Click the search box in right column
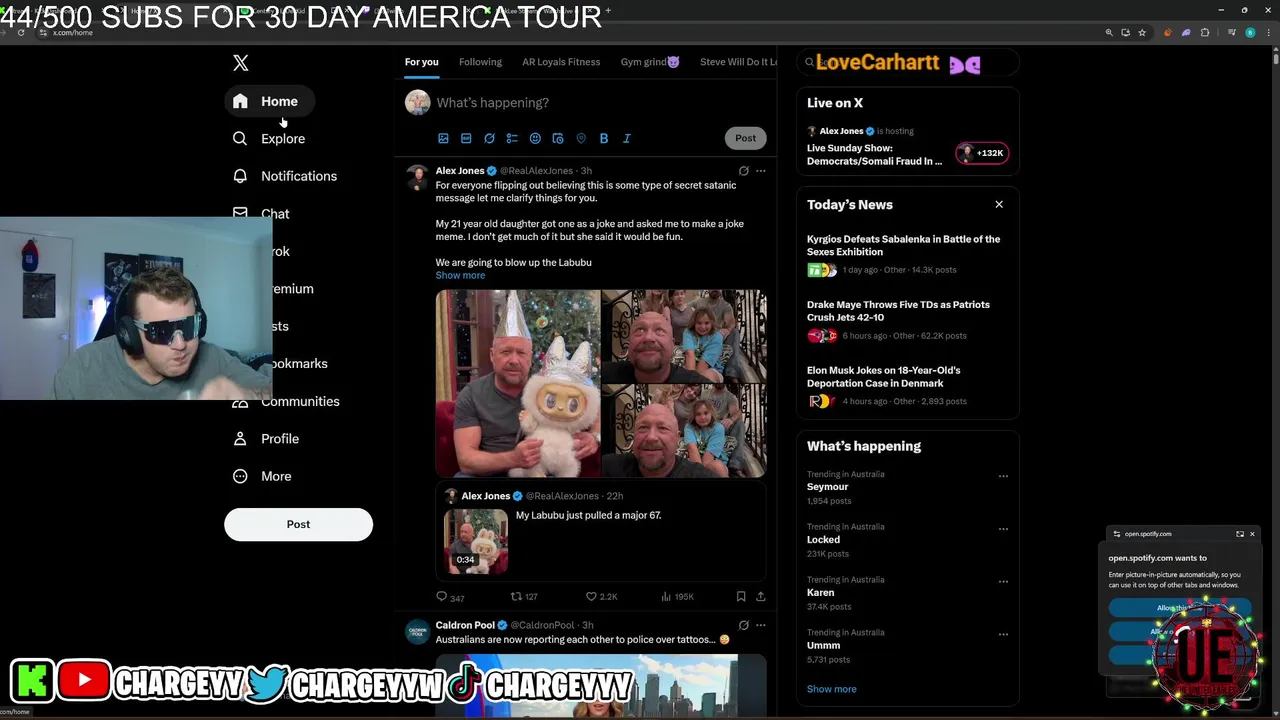Image resolution: width=1280 pixels, height=720 pixels. coord(908,62)
